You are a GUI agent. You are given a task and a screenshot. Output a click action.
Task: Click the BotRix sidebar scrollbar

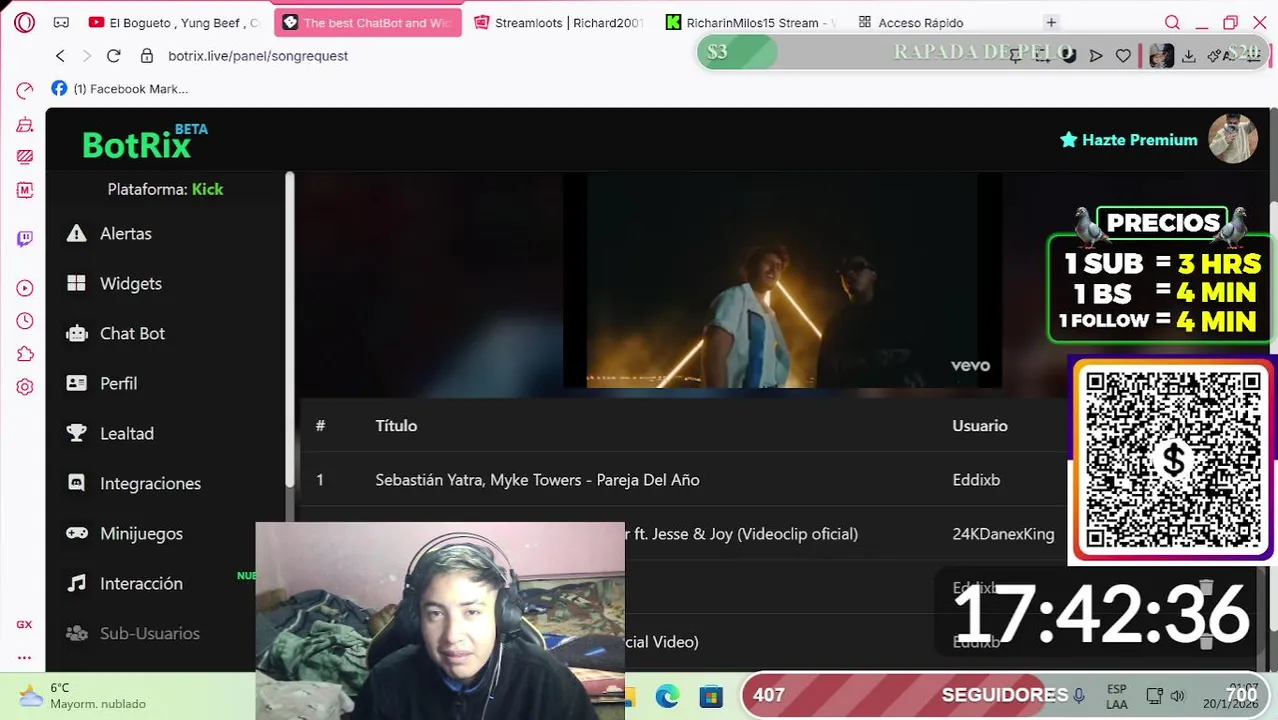click(x=290, y=330)
